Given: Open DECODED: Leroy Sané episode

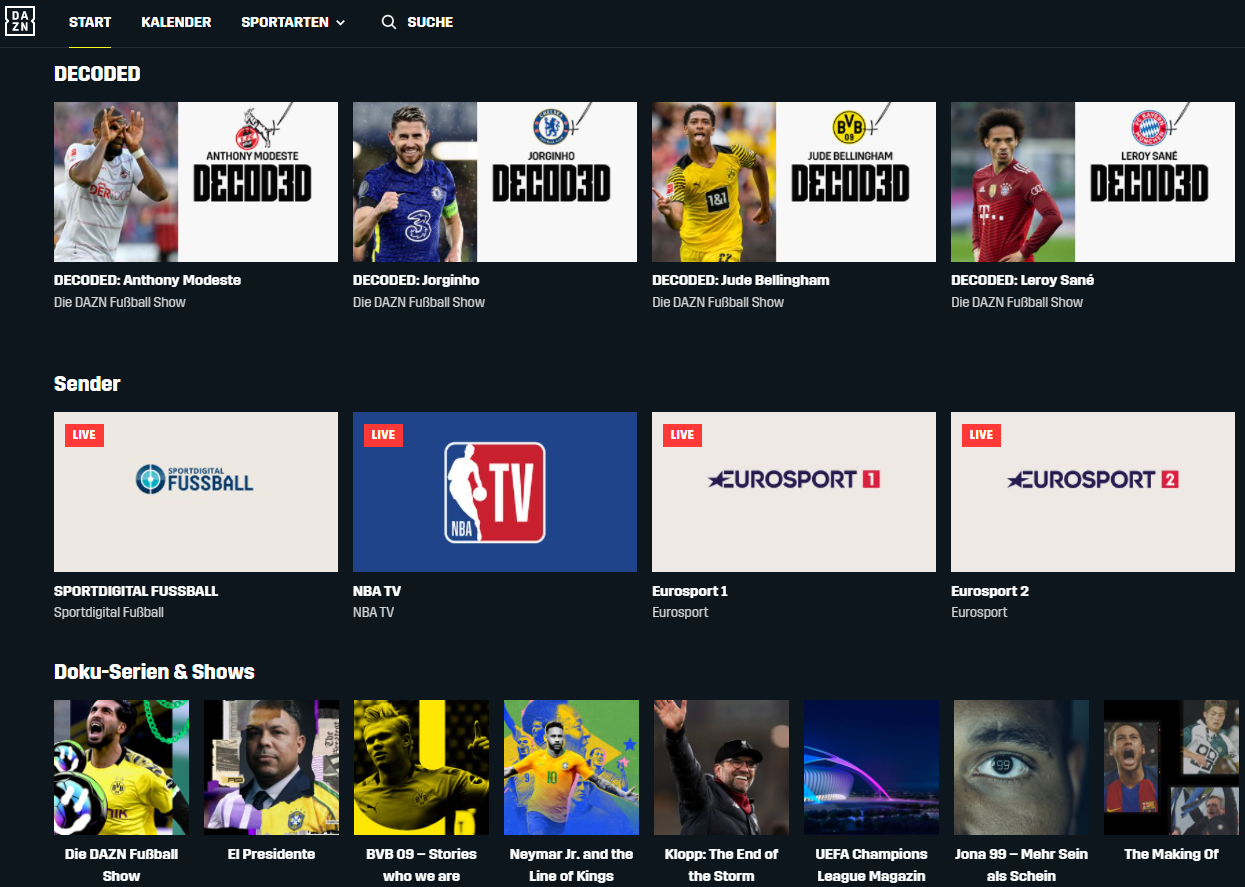Looking at the screenshot, I should (1092, 181).
